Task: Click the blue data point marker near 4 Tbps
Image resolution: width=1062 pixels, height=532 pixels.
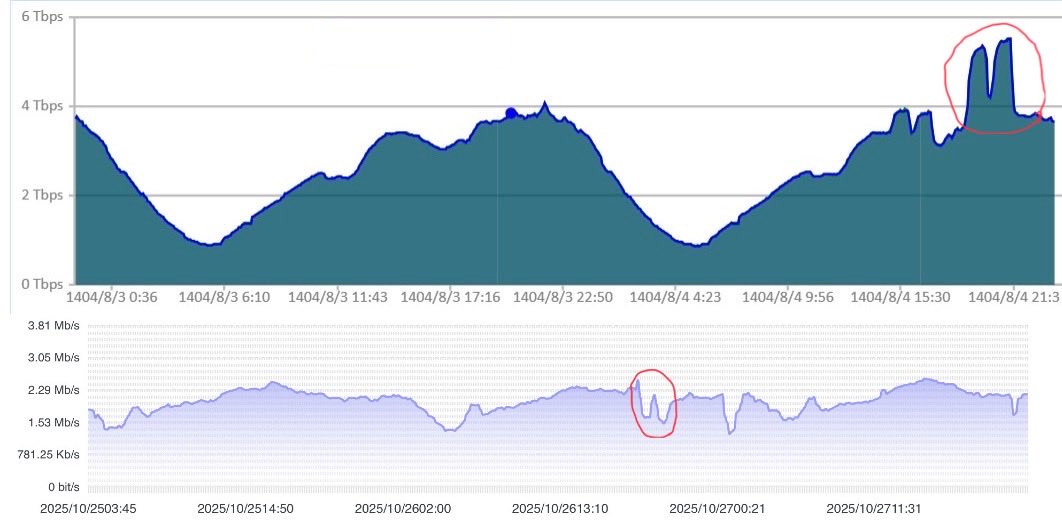Action: pyautogui.click(x=511, y=113)
